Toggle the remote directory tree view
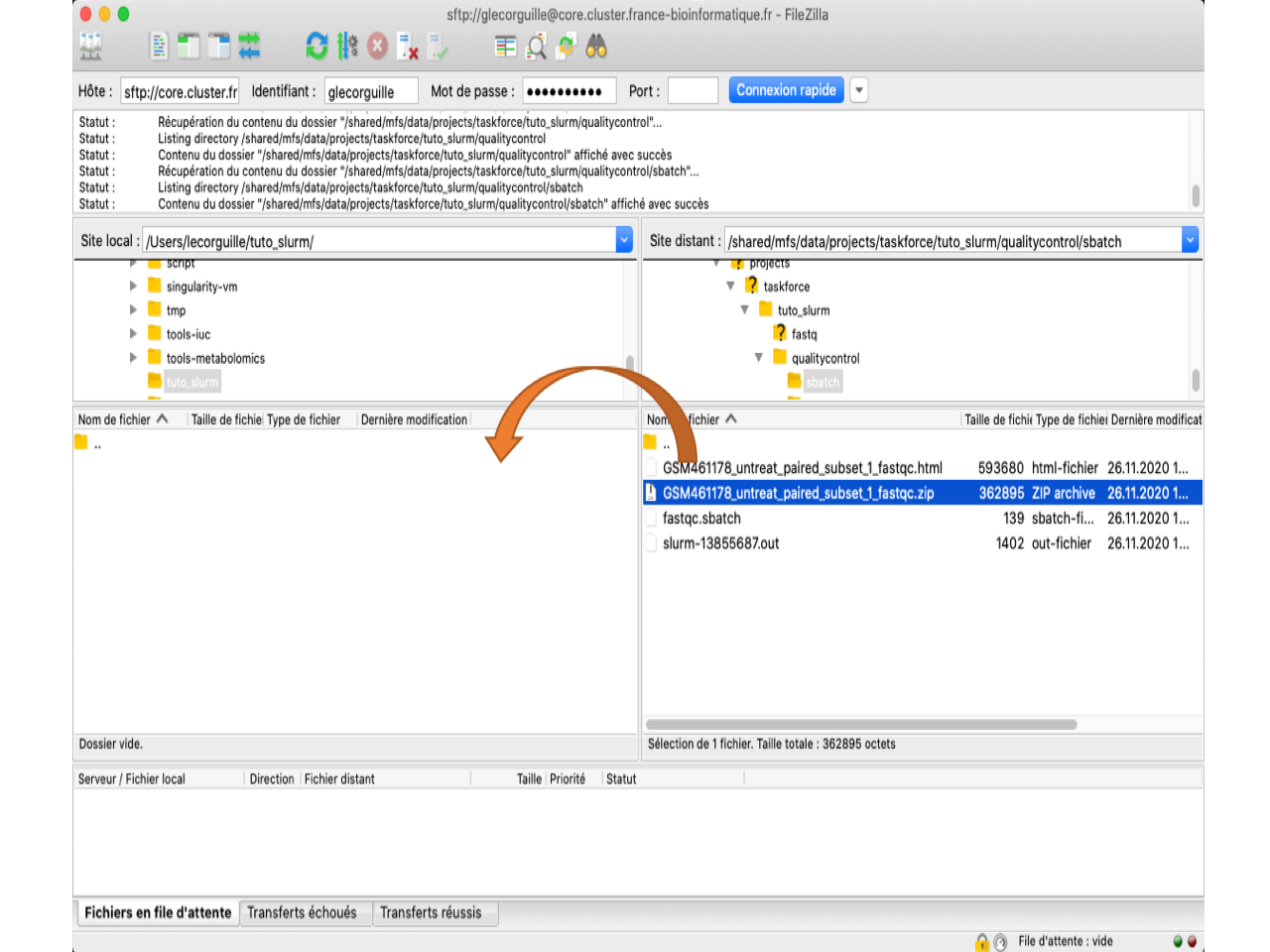This screenshot has width=1270, height=952. point(219,46)
